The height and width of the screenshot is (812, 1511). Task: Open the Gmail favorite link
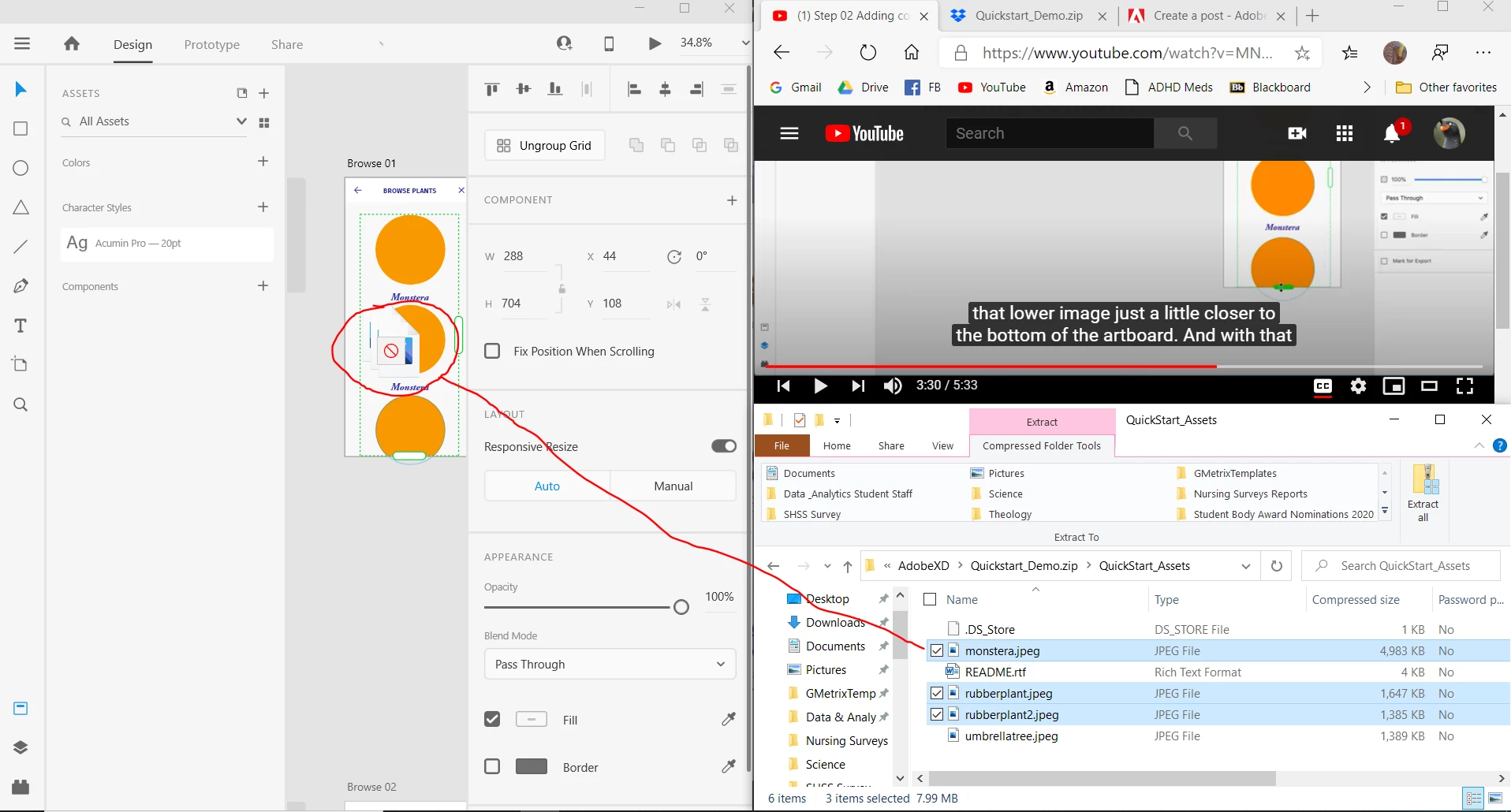(x=796, y=88)
